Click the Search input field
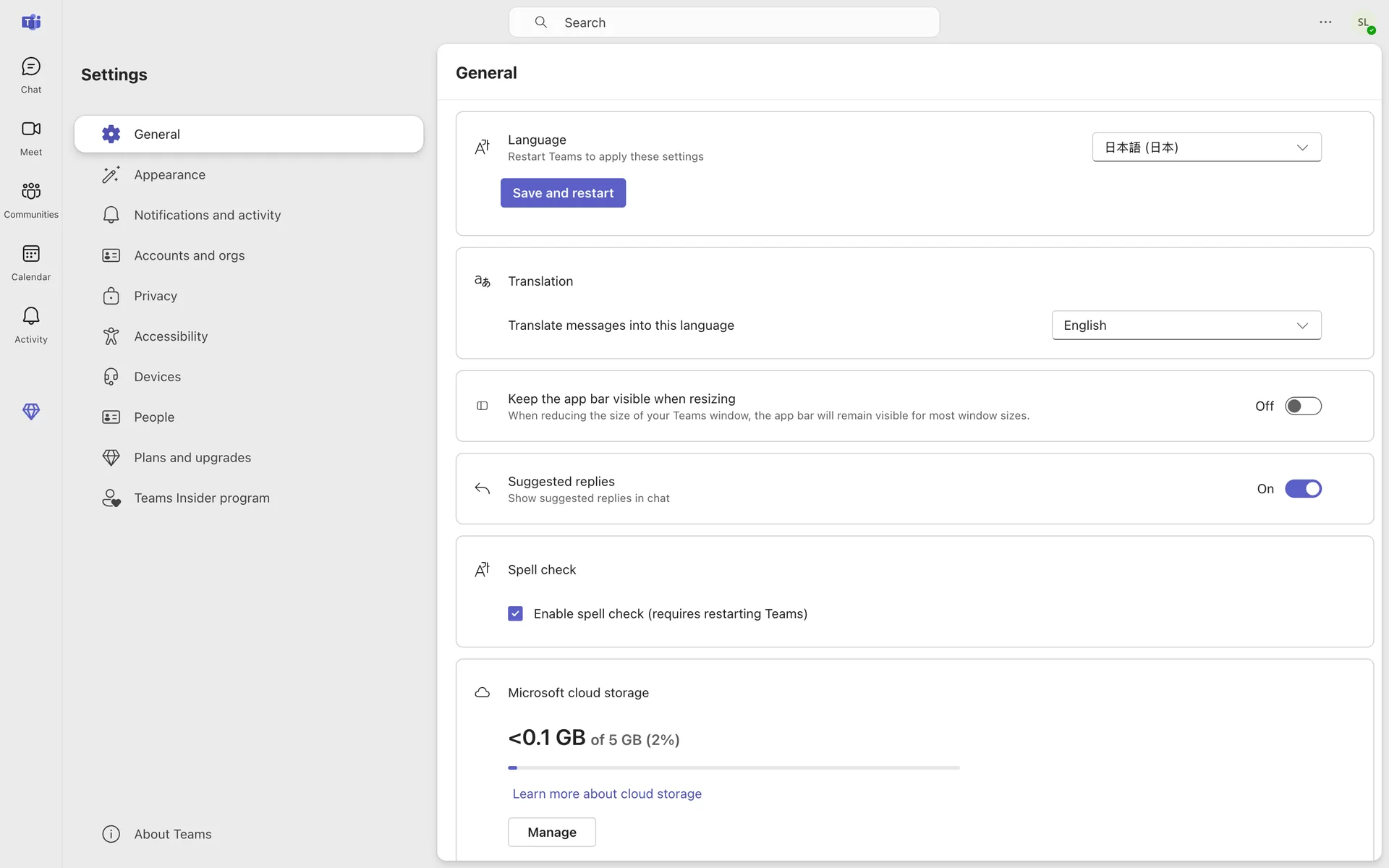The image size is (1389, 868). [x=723, y=22]
